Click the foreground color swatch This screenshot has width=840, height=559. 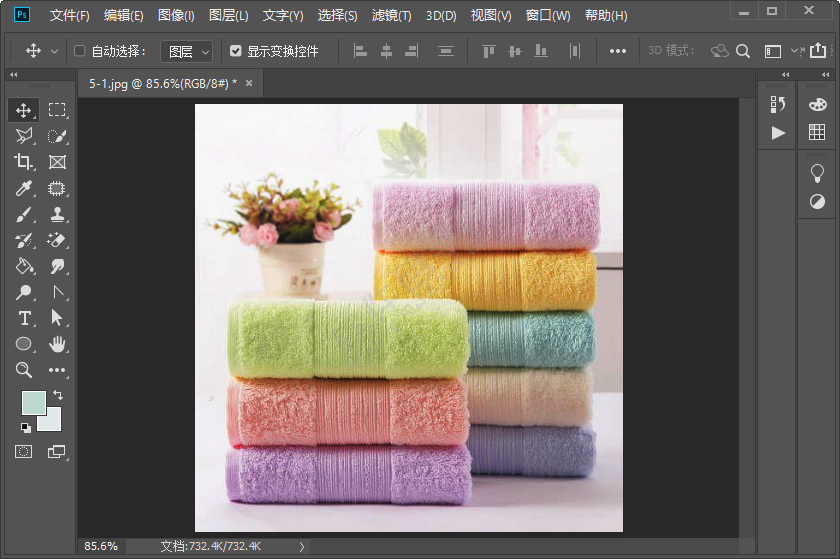pyautogui.click(x=32, y=402)
